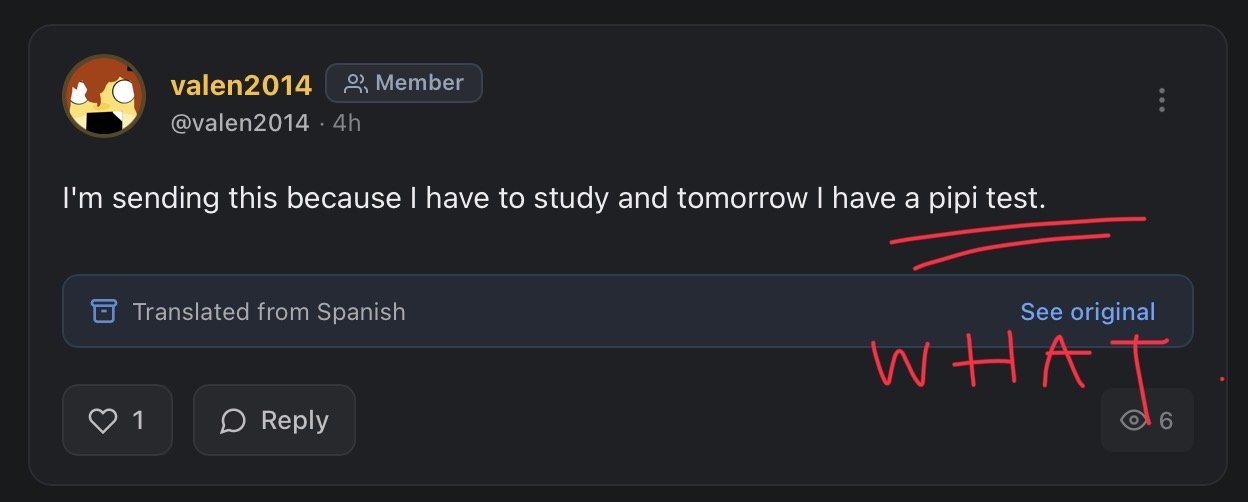Click the view count number 6

pos(1166,420)
